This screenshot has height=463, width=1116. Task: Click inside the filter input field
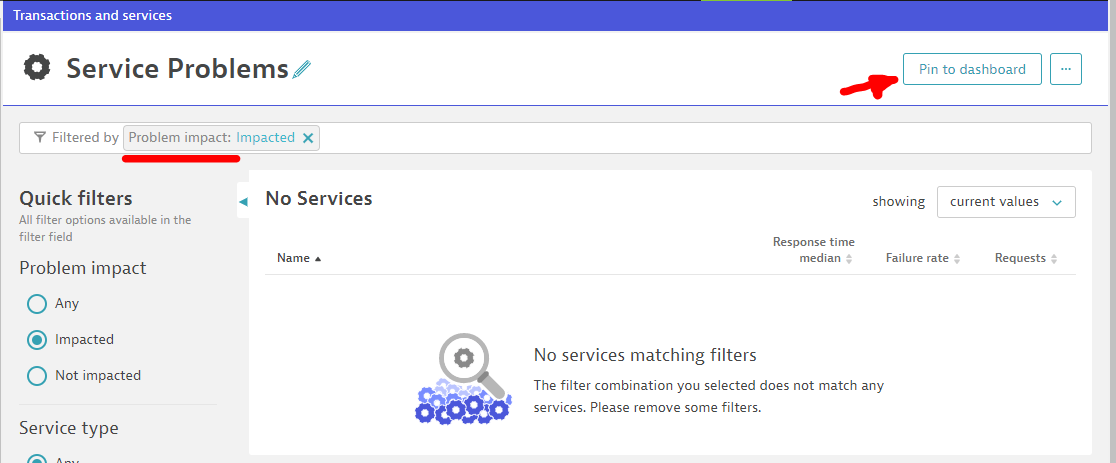pyautogui.click(x=700, y=138)
